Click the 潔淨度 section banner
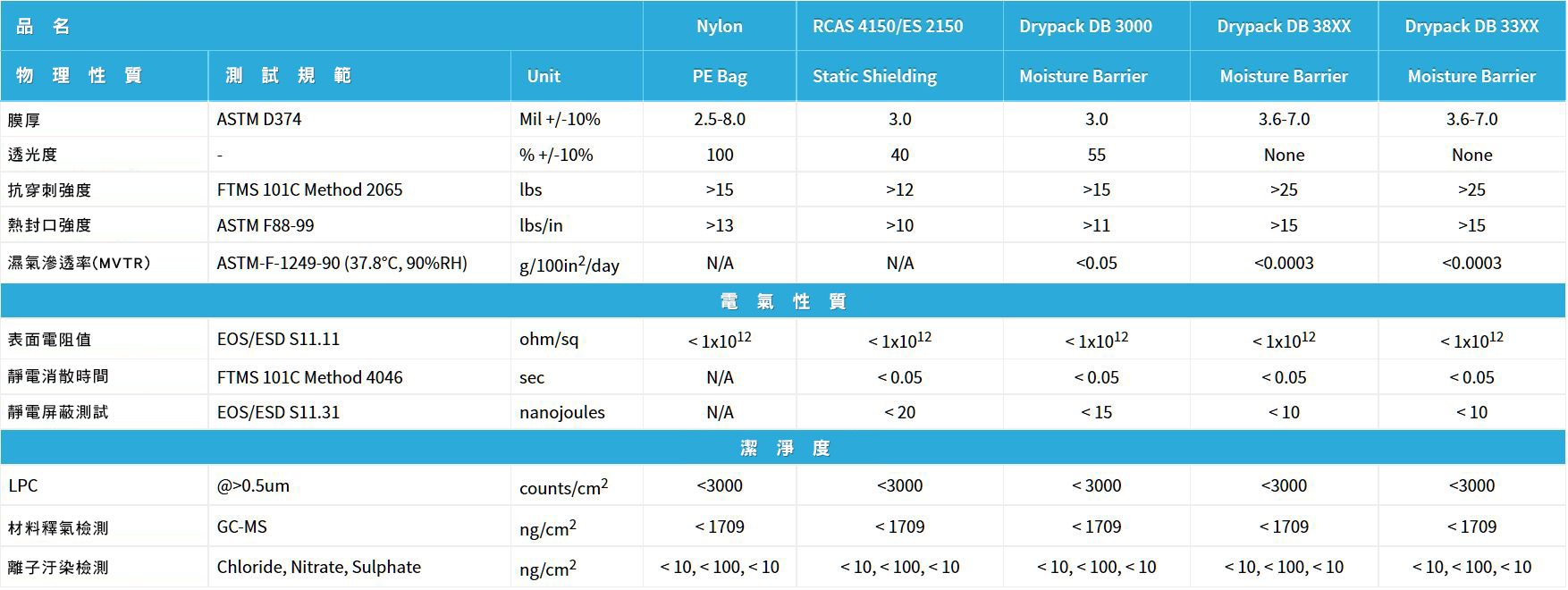Image resolution: width=1568 pixels, height=590 pixels. tap(783, 448)
